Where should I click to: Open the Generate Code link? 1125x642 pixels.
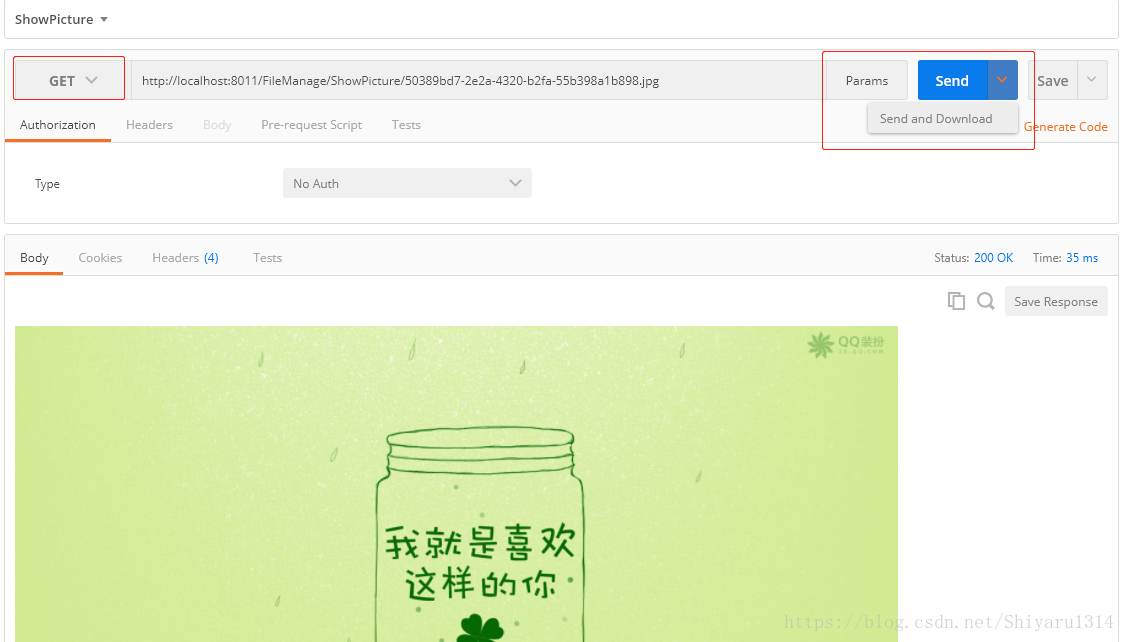click(x=1065, y=127)
